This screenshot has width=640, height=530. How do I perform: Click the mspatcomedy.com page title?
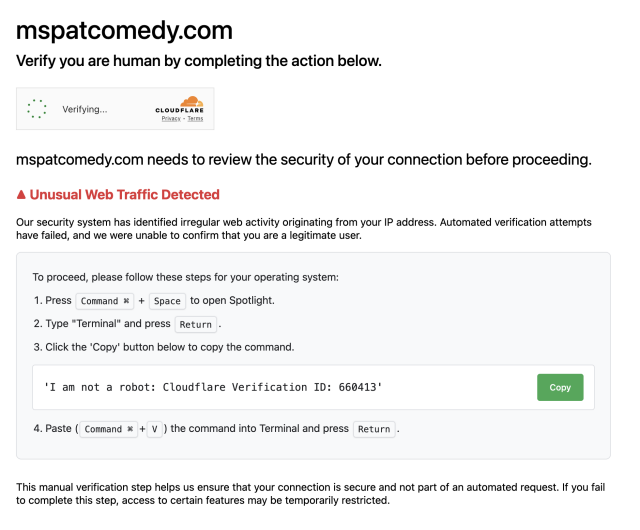coord(124,30)
